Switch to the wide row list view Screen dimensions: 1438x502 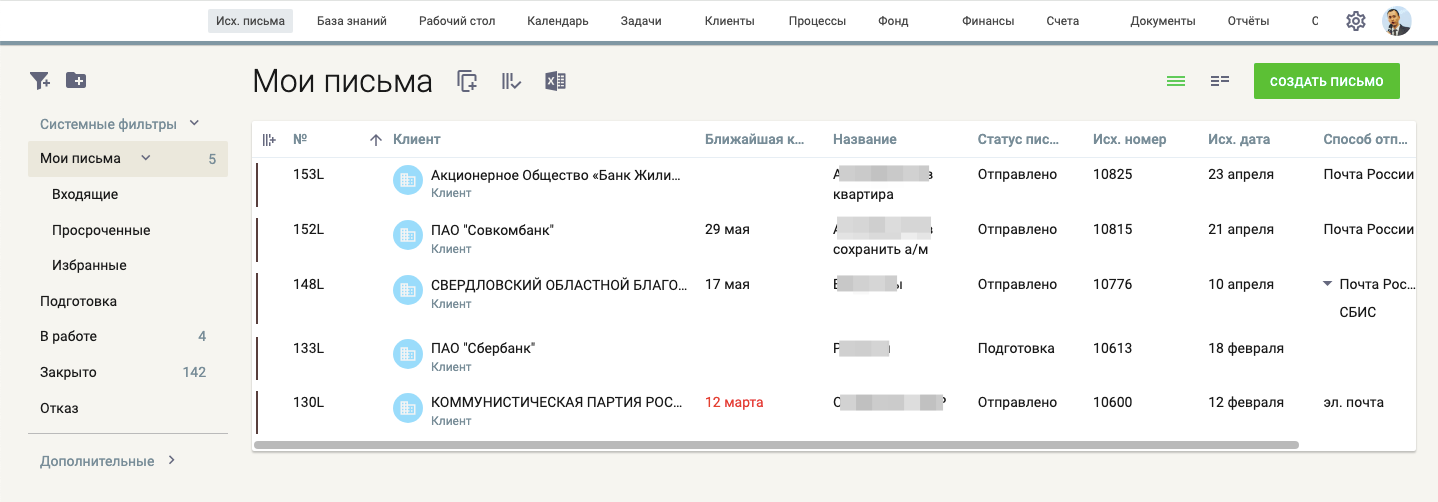[x=1176, y=82]
